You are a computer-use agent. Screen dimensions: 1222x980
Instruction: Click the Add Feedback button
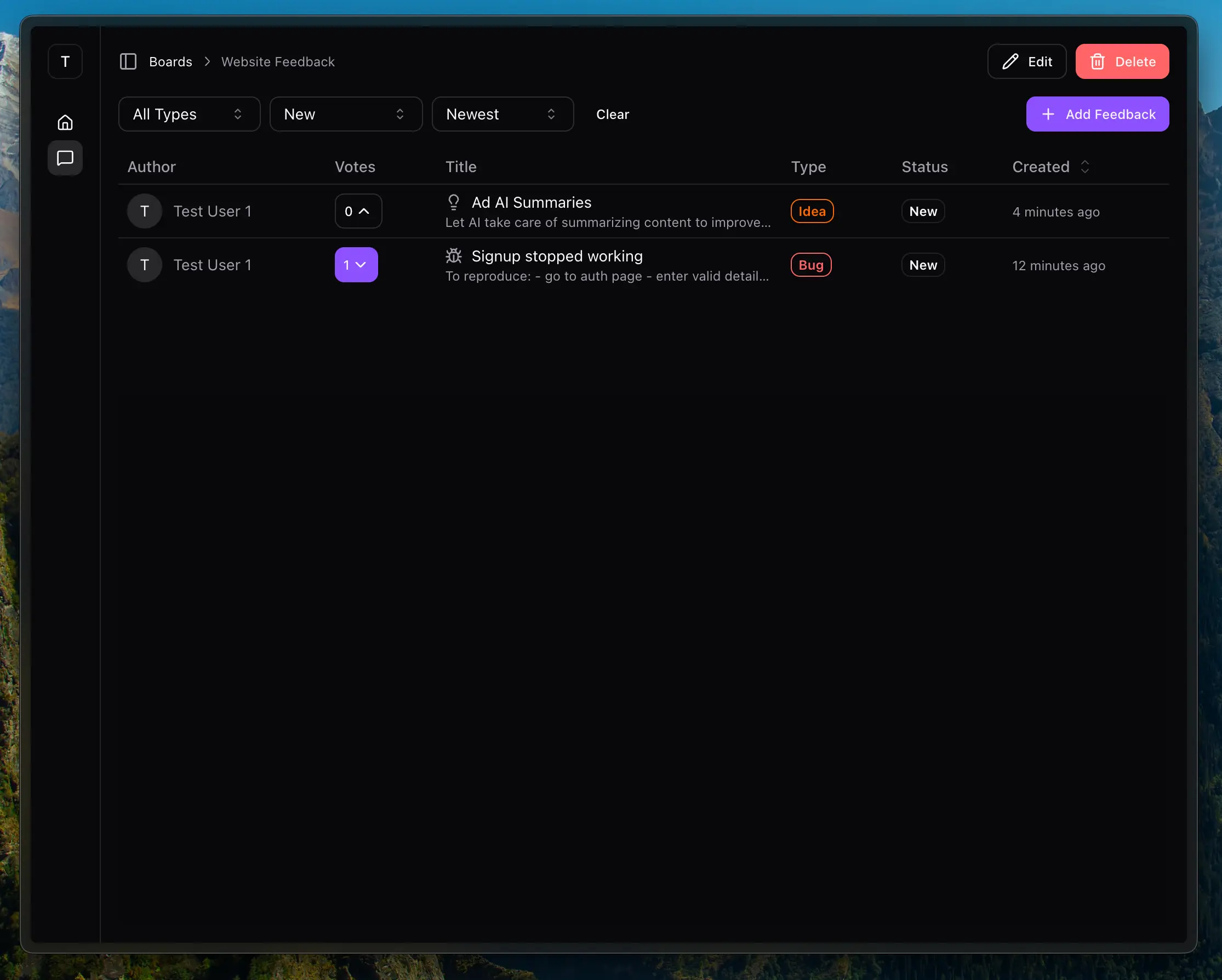[1096, 114]
